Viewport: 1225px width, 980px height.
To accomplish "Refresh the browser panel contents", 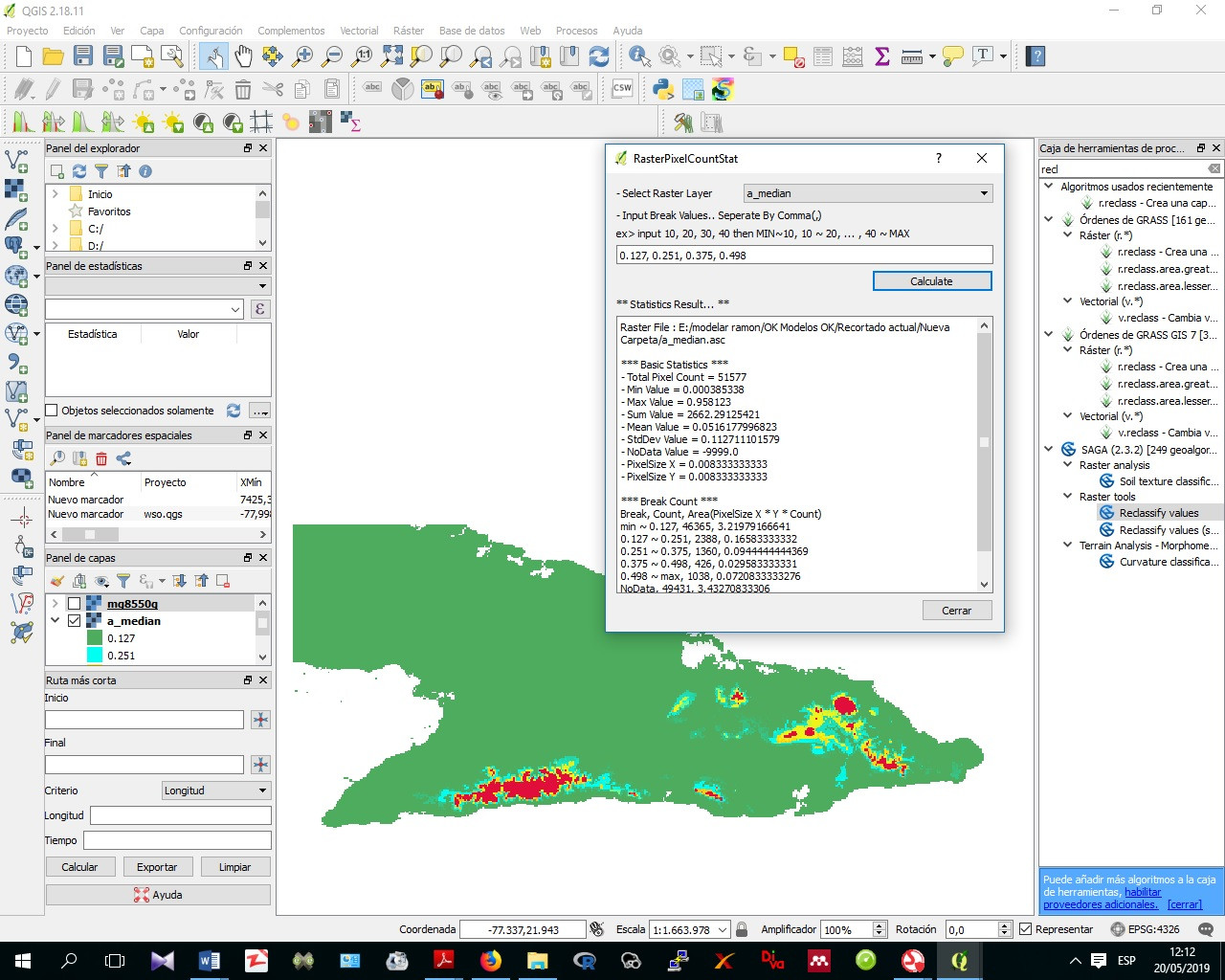I will pyautogui.click(x=79, y=171).
